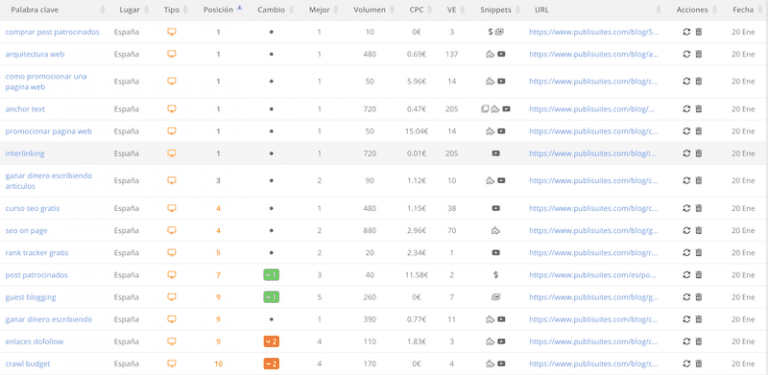Sort table by 'CPC' column

pos(417,10)
